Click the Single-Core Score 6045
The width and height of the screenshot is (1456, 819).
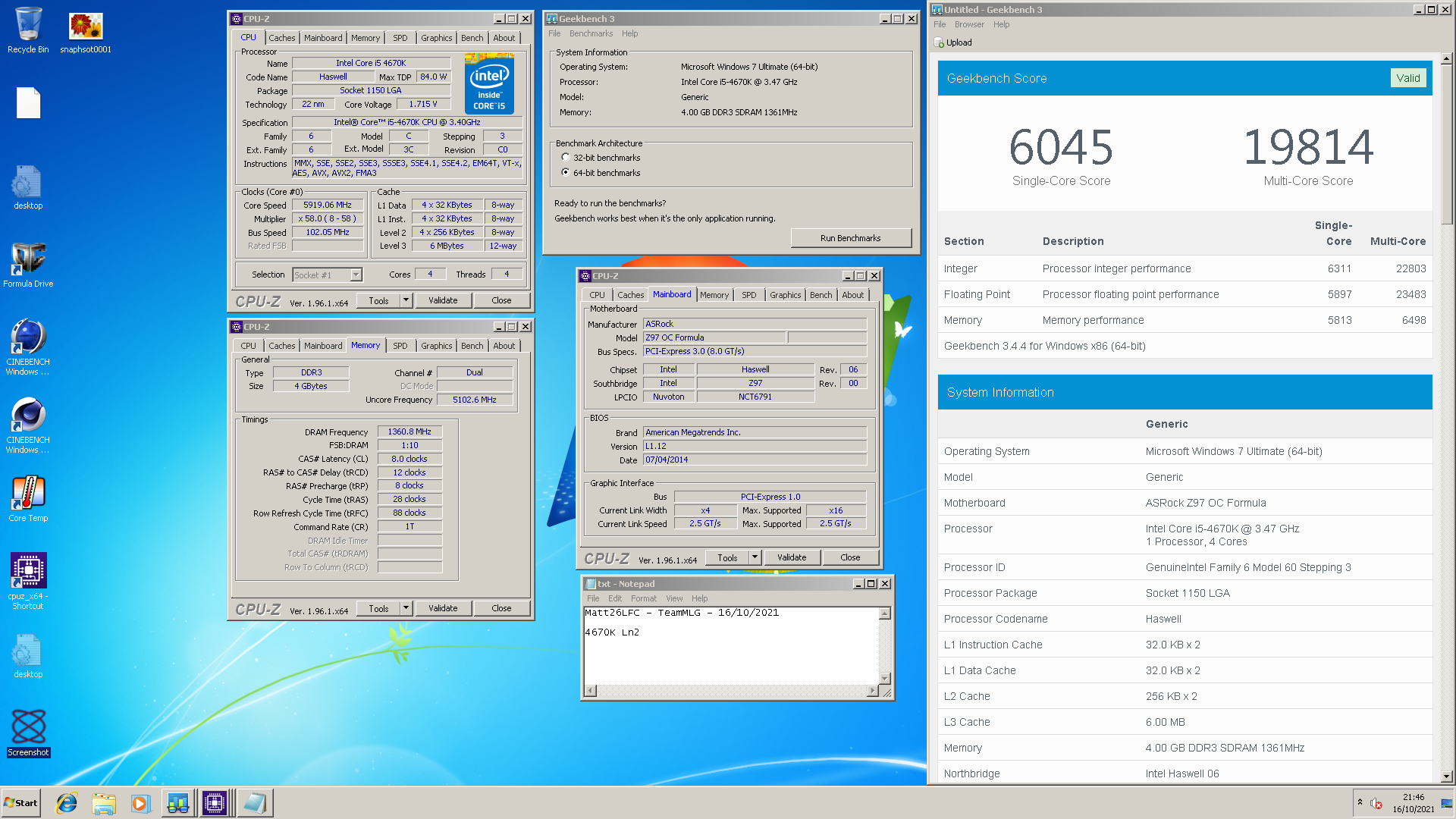pos(1061,147)
